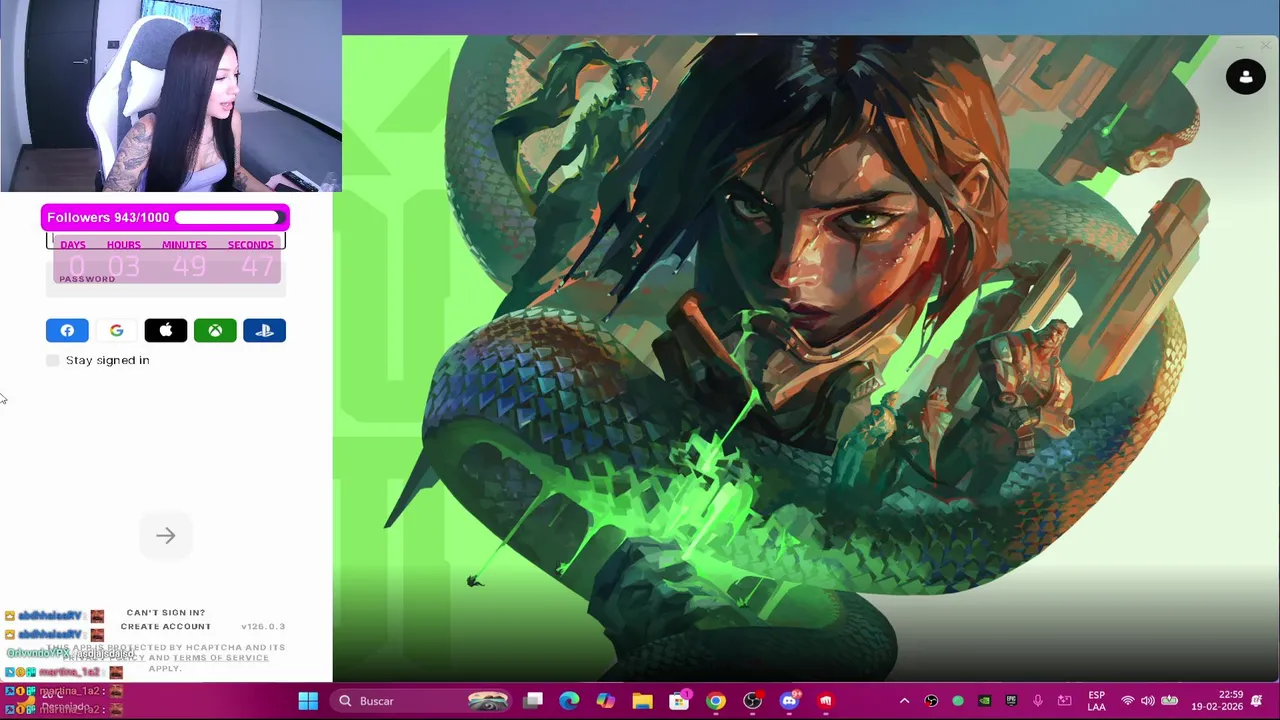Open Discord from the taskbar

pyautogui.click(x=789, y=701)
